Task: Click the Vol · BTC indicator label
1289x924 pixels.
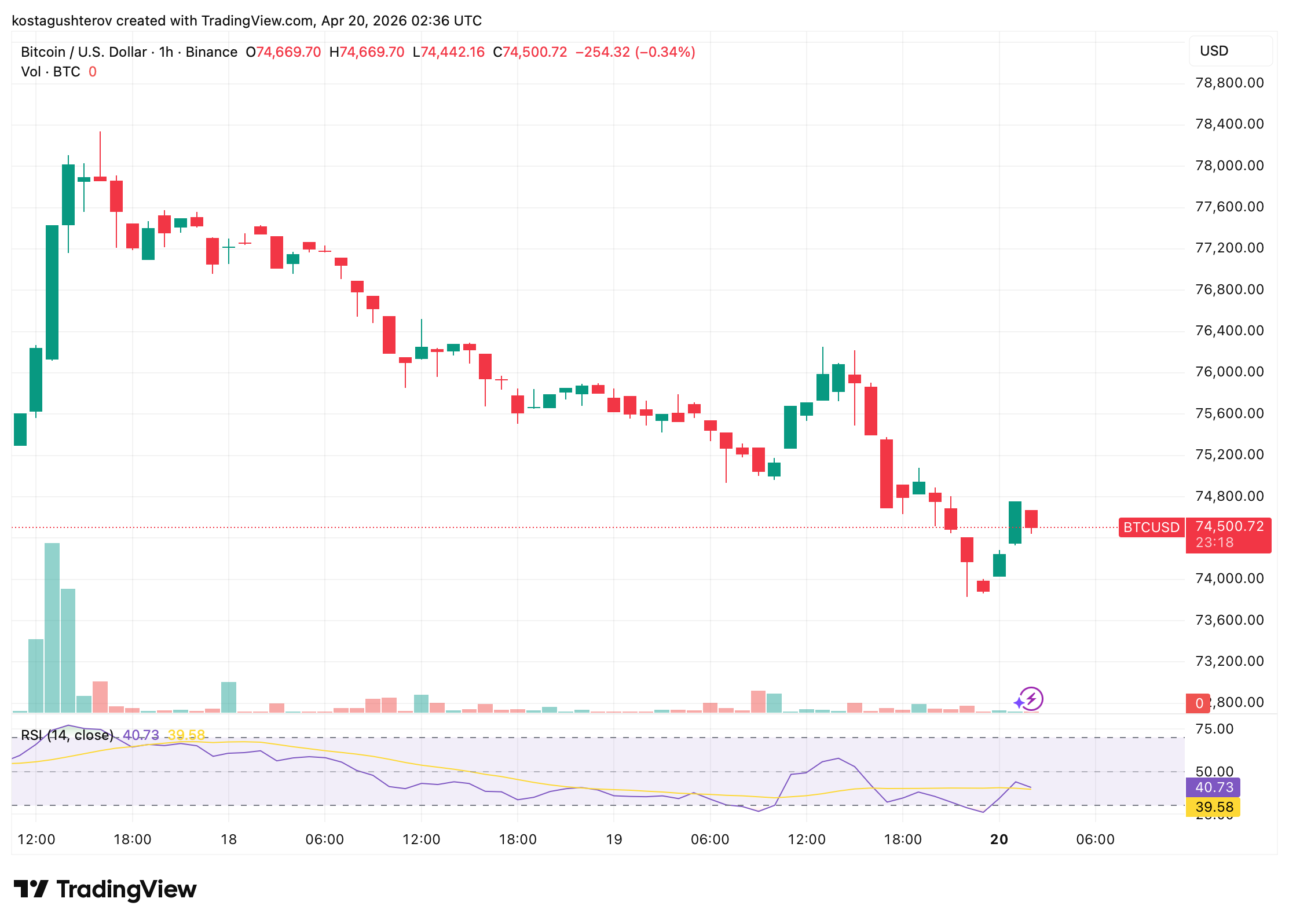Action: [x=50, y=72]
